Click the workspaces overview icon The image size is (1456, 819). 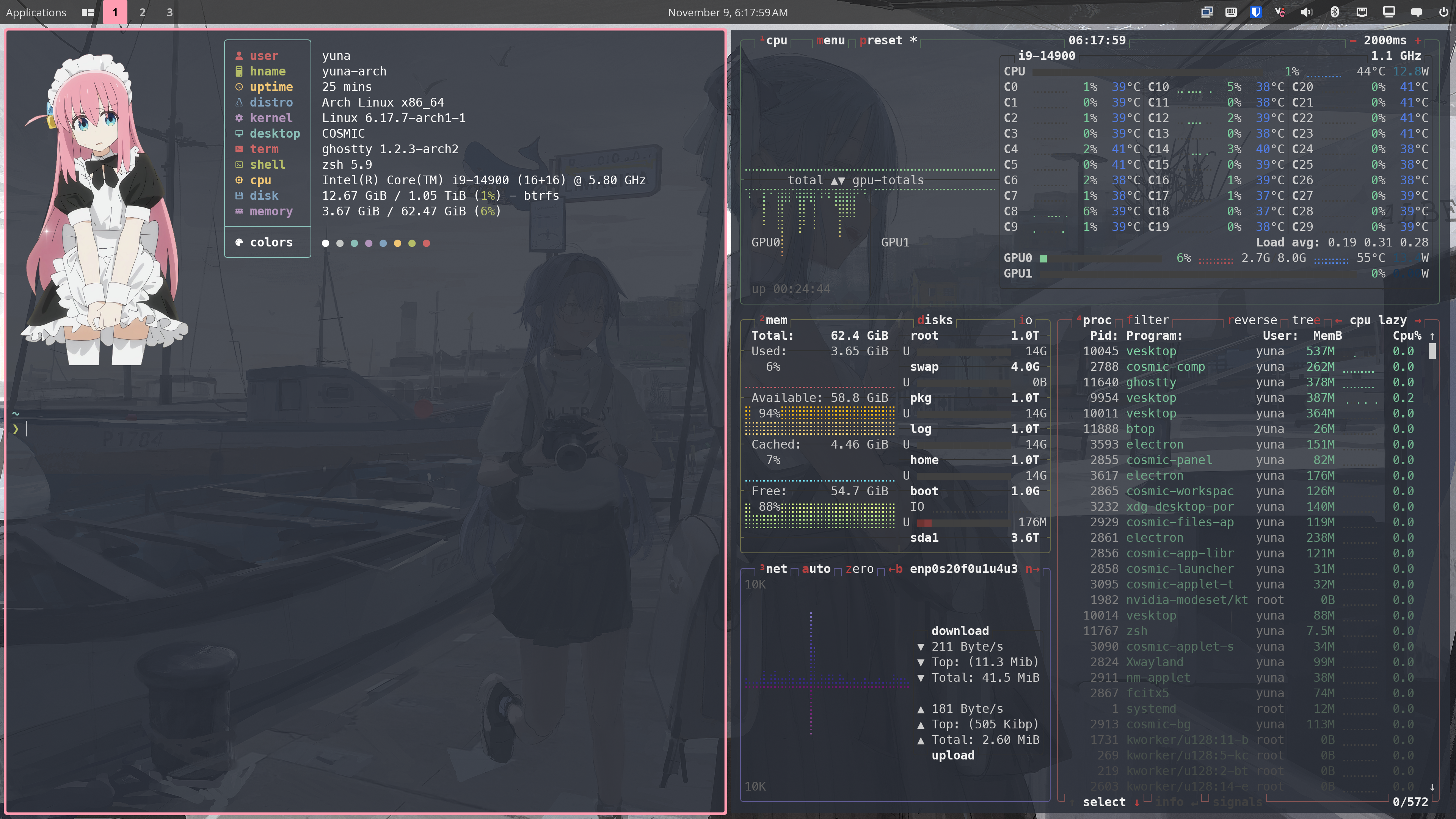tap(88, 12)
